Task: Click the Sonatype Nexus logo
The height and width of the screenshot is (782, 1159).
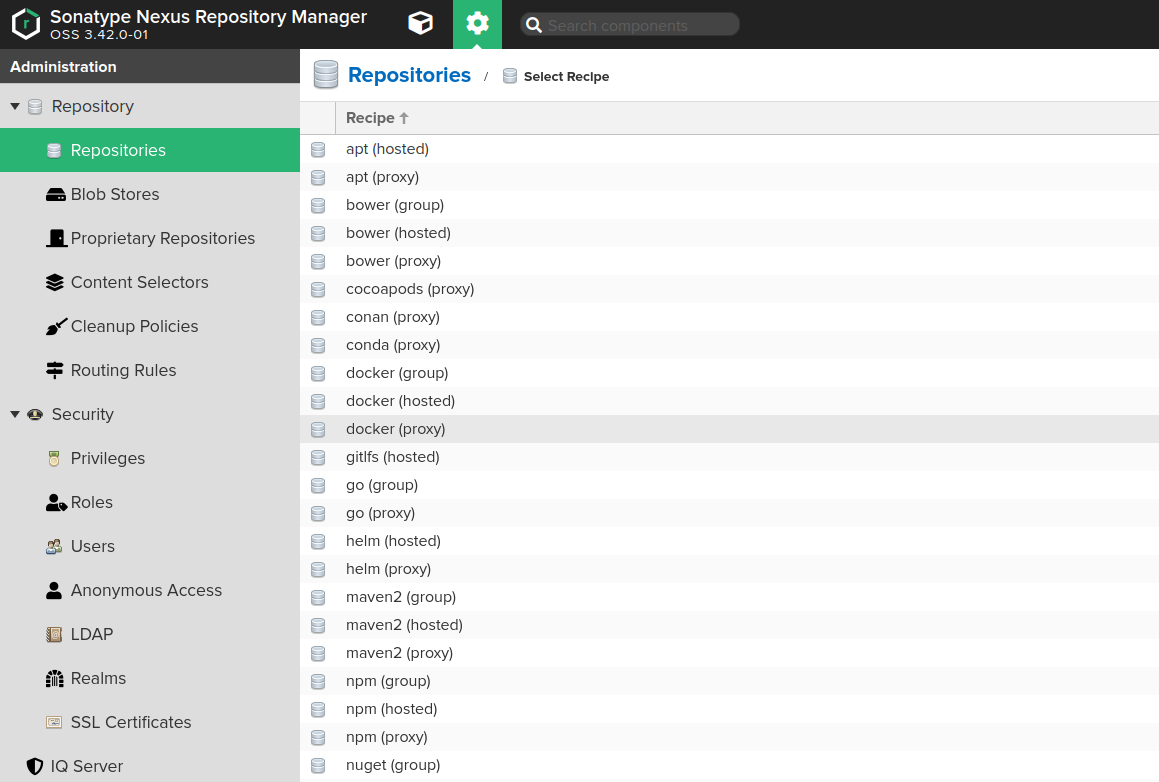Action: (26, 24)
